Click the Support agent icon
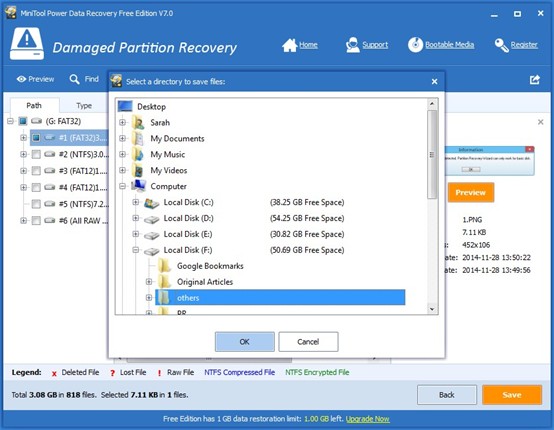The width and height of the screenshot is (554, 430). (352, 45)
